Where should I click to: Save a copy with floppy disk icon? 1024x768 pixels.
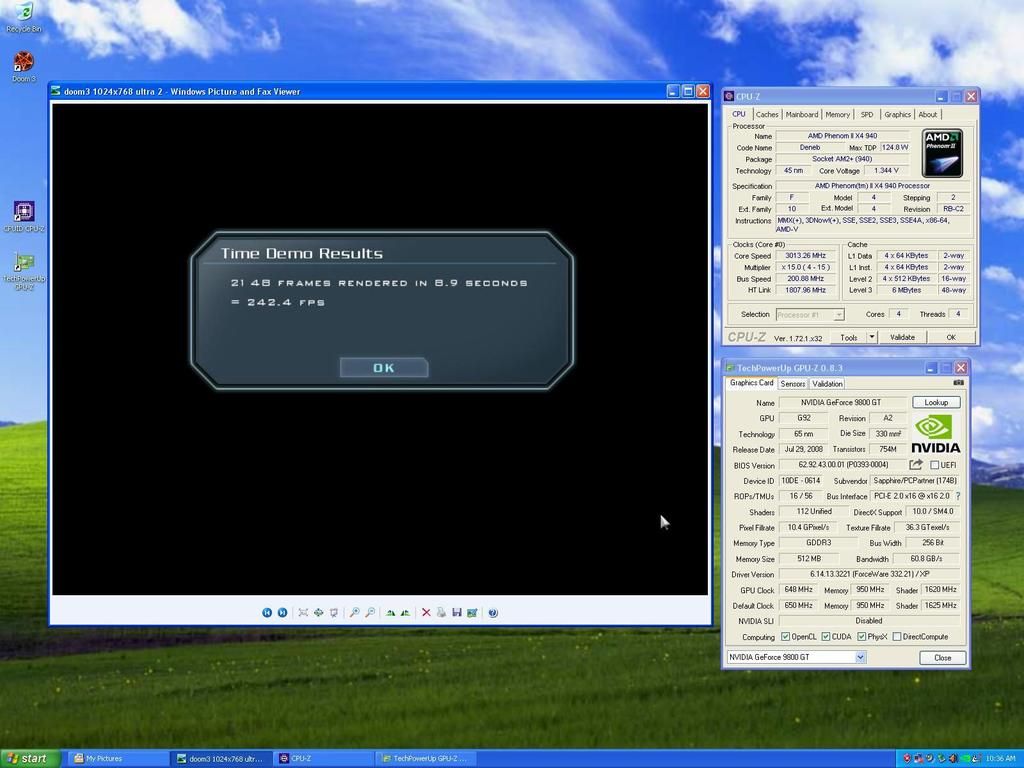pos(456,613)
